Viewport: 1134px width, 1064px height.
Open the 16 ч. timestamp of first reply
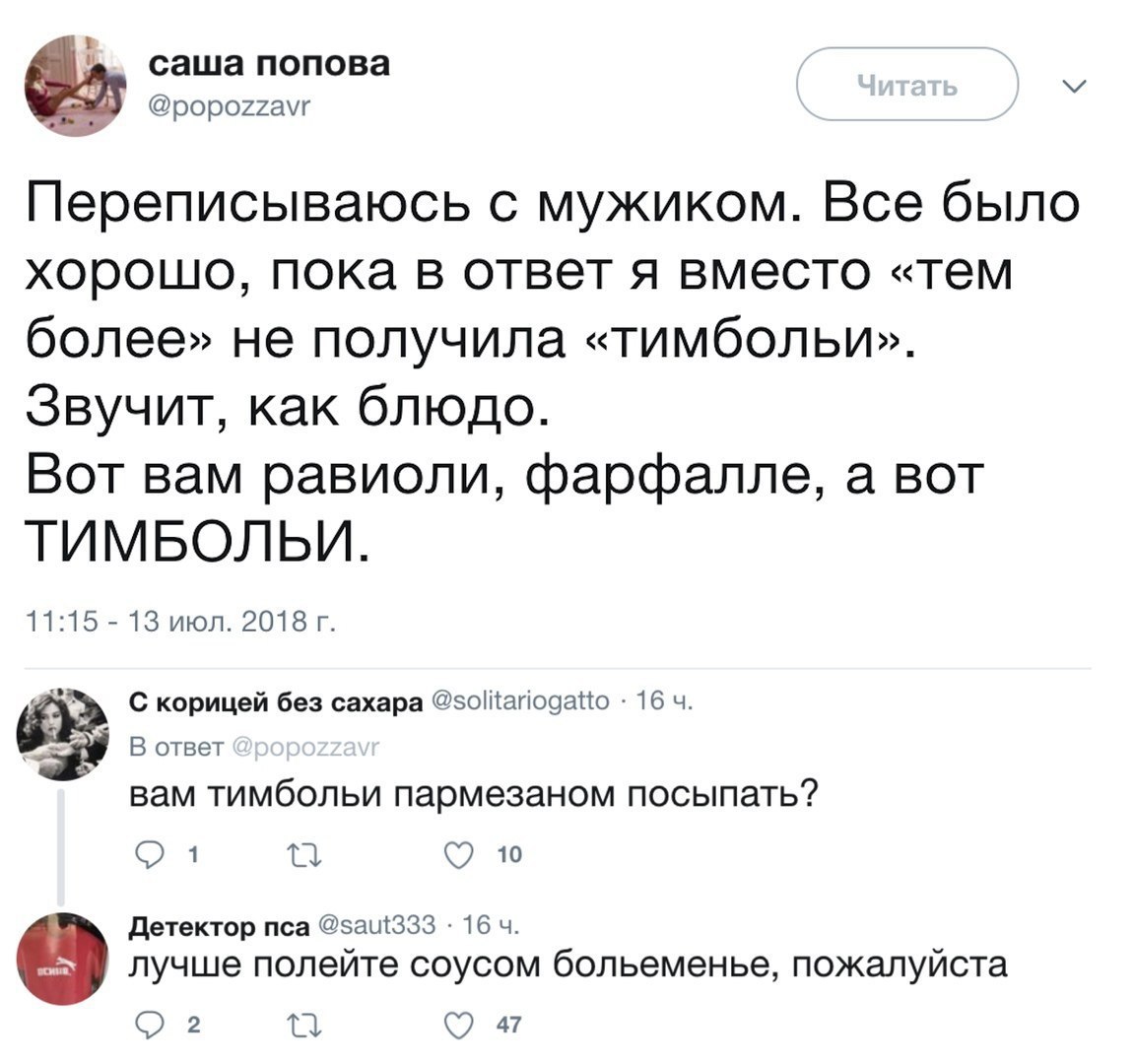point(665,701)
